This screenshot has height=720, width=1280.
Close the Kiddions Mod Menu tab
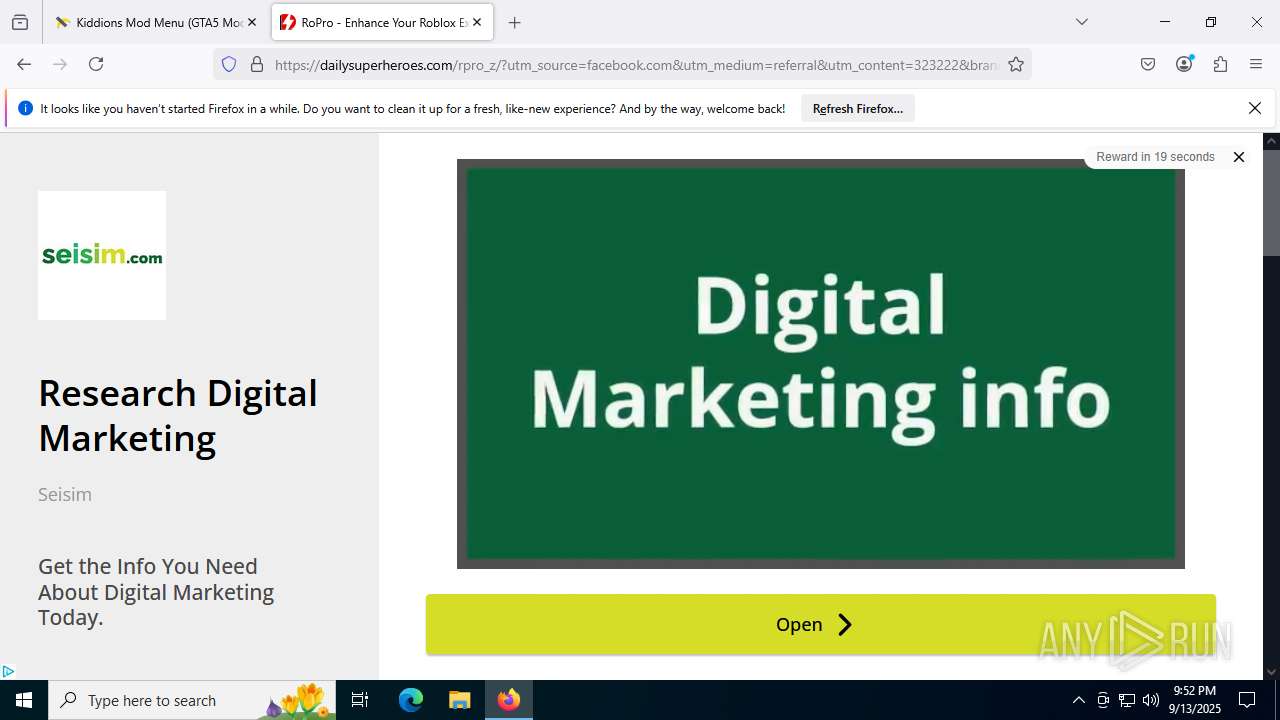click(252, 22)
